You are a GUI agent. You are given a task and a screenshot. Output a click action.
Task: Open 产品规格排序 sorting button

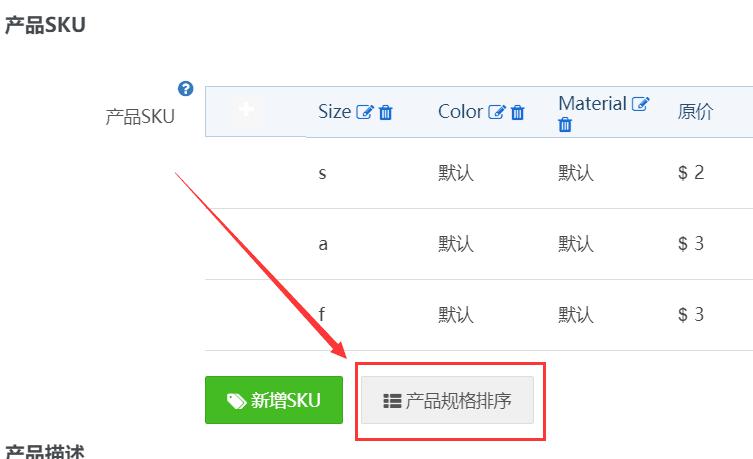click(x=447, y=400)
